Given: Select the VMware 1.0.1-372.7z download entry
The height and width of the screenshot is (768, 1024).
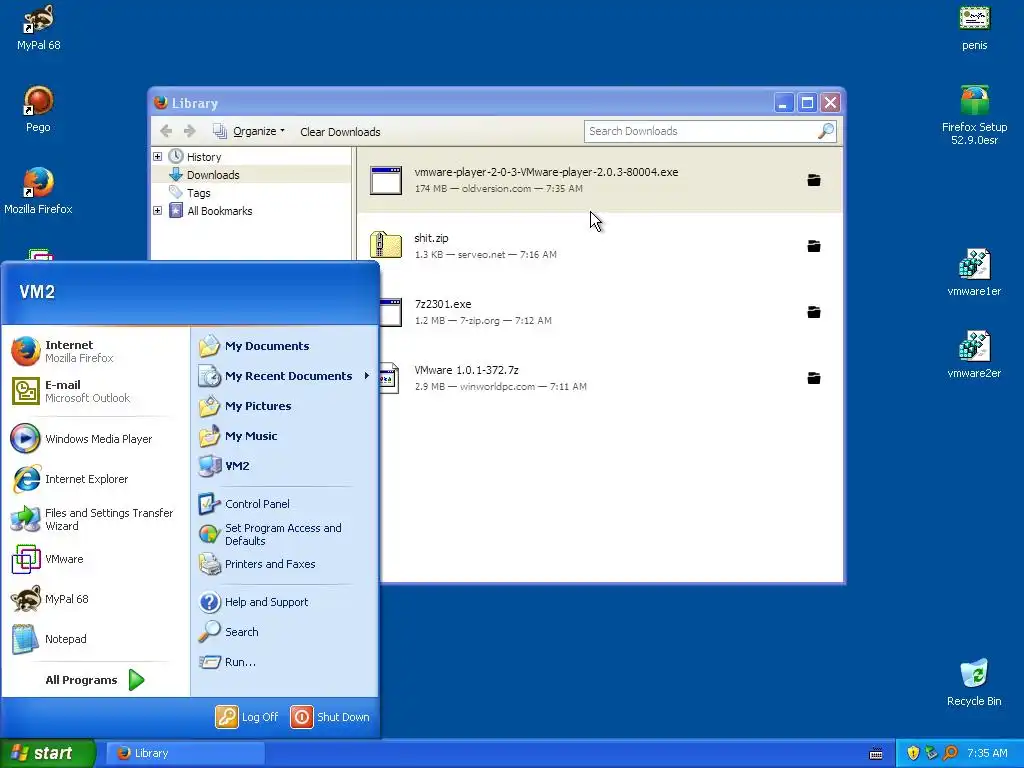Looking at the screenshot, I should tap(600, 377).
